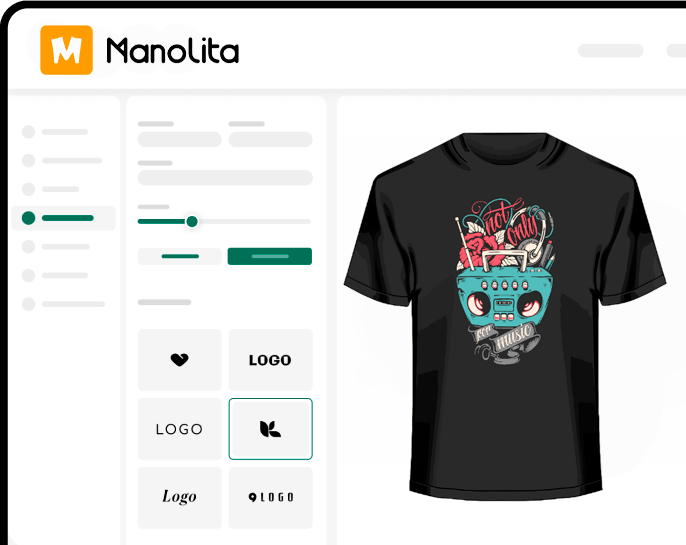Click the boombox graphic on the T-shirt

(501, 295)
